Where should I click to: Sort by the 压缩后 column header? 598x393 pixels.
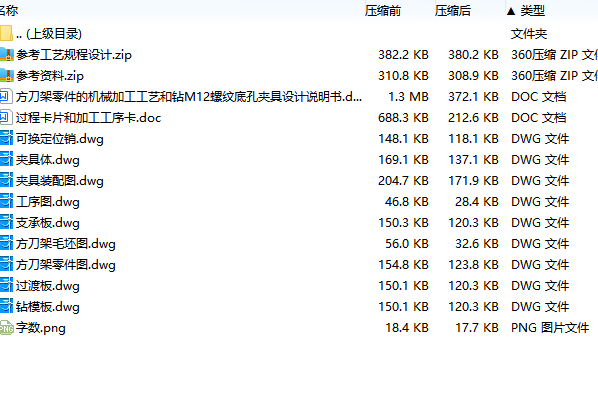(453, 11)
